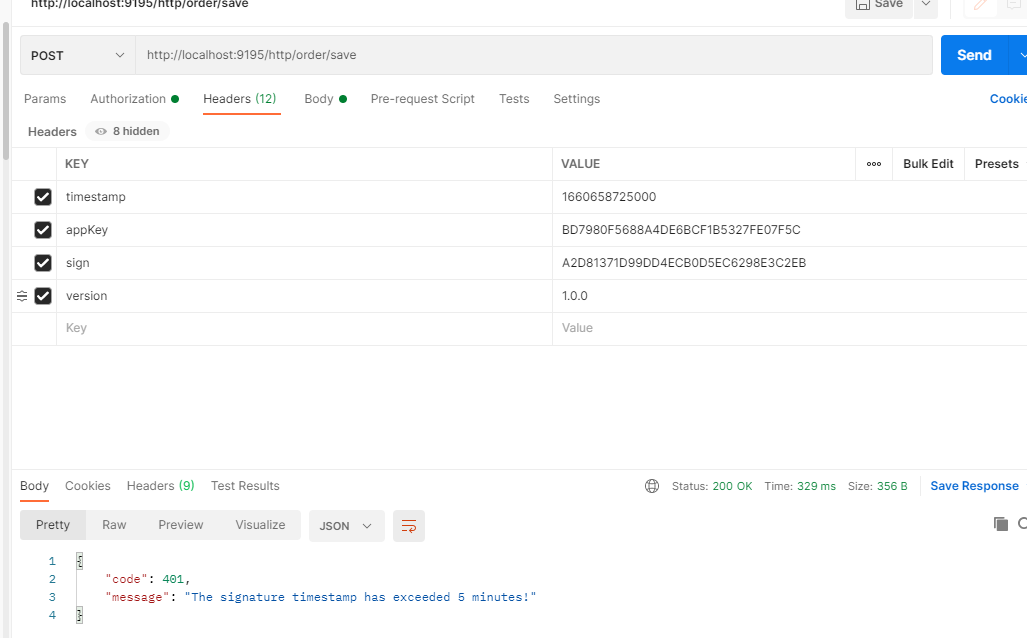Uncheck the timestamp header checkbox
Image resolution: width=1027 pixels, height=638 pixels.
(x=43, y=197)
